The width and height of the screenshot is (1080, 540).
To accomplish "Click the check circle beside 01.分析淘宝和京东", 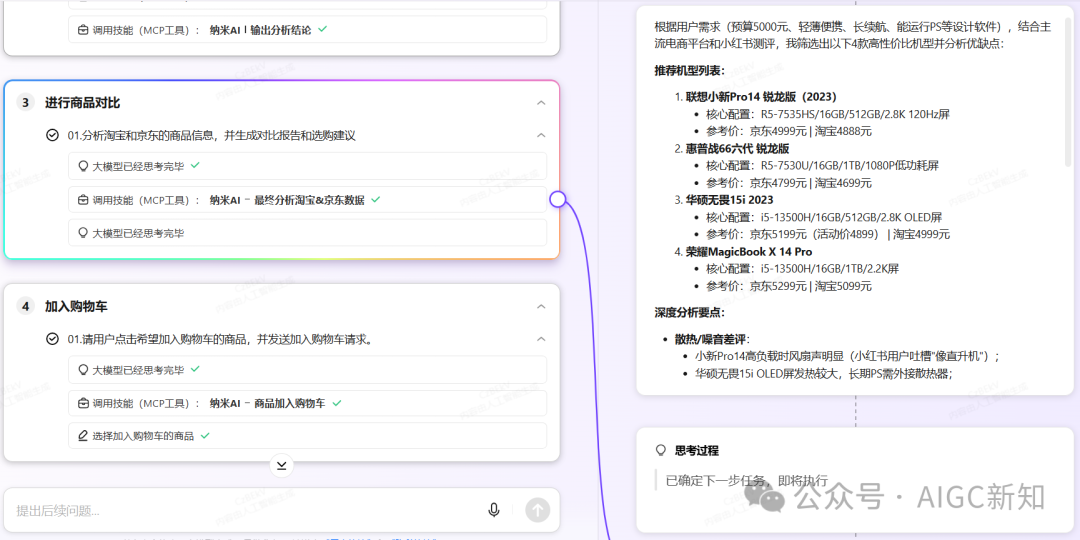I will [x=52, y=136].
